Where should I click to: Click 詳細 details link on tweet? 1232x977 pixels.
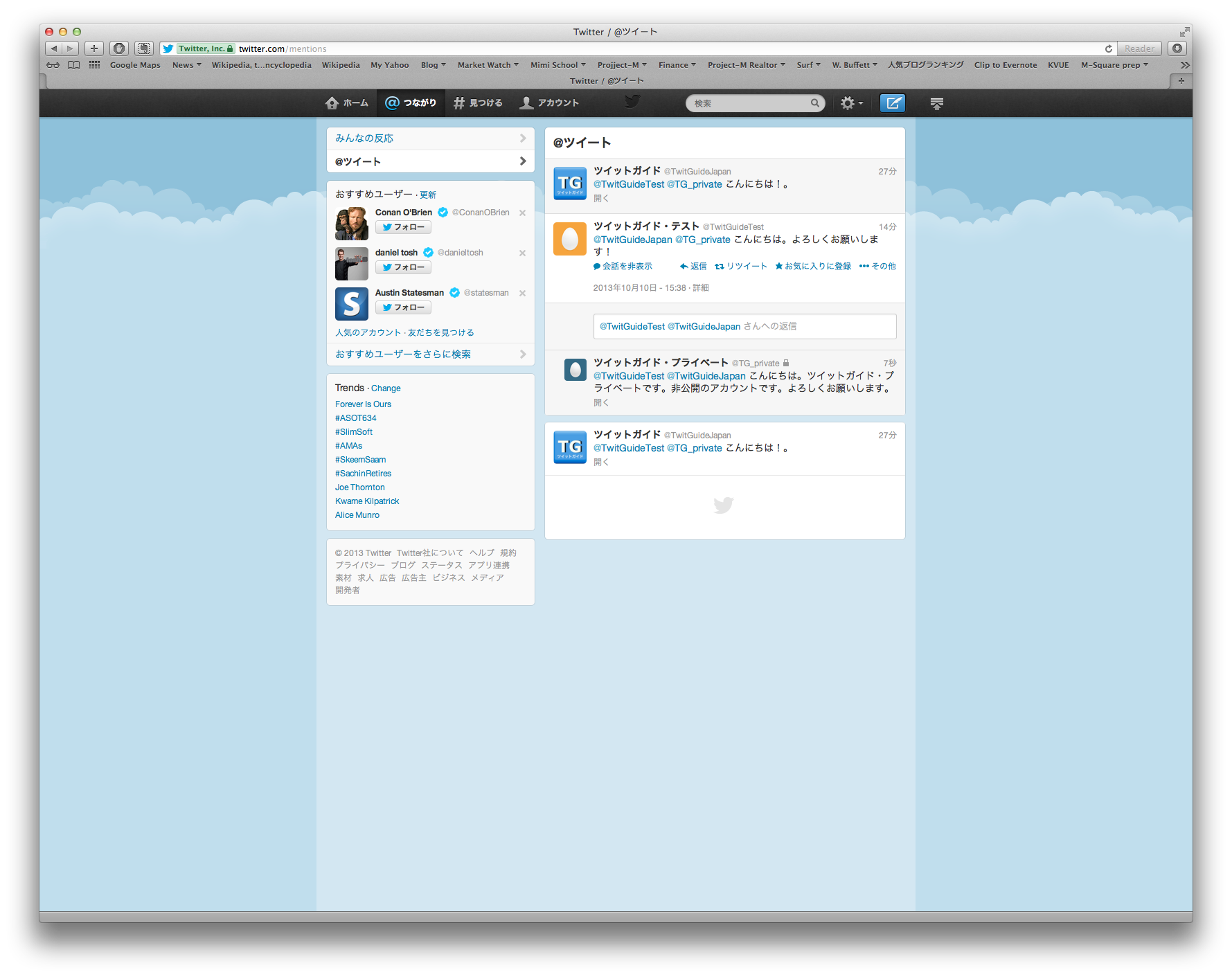click(x=701, y=288)
